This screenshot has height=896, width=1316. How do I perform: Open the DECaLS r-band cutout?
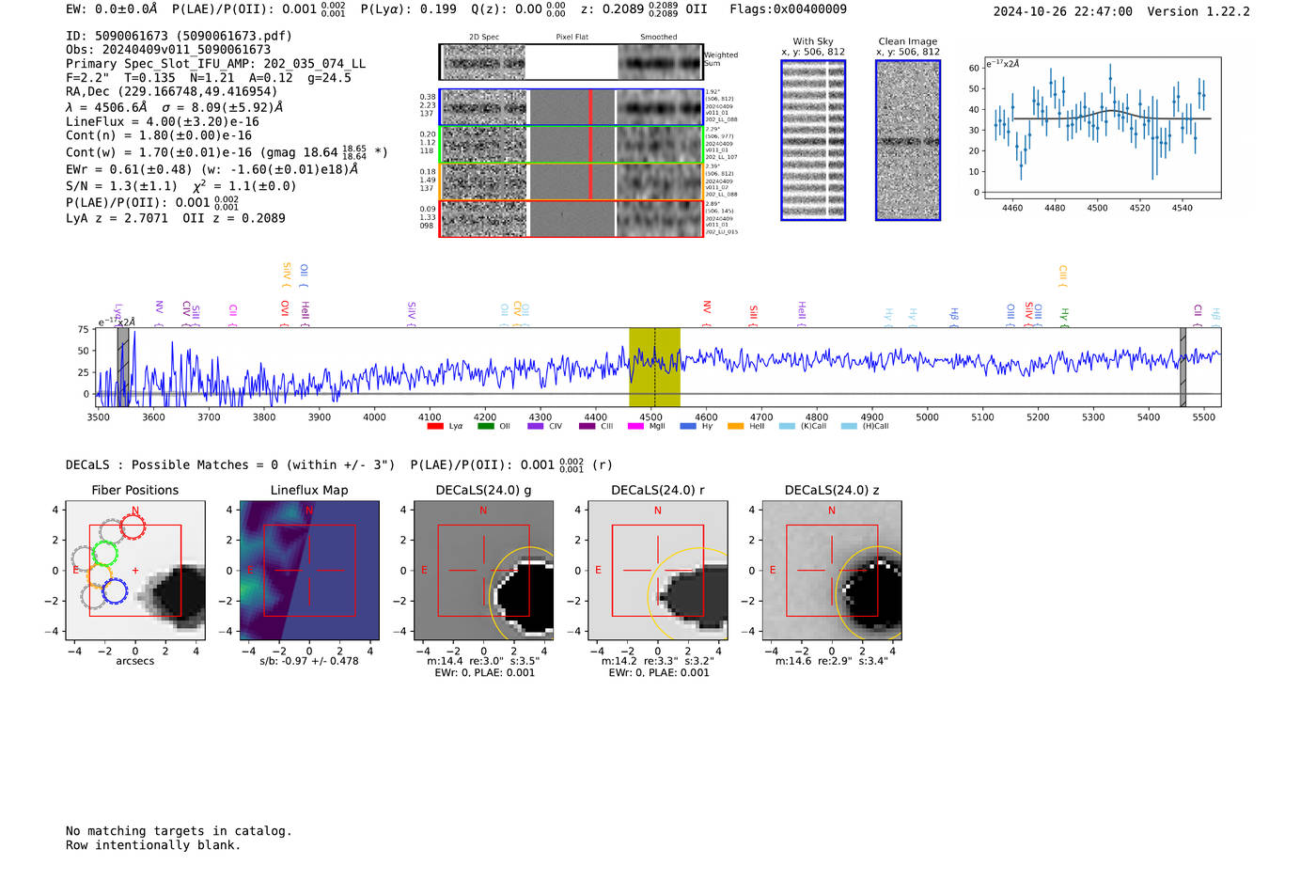point(658,571)
